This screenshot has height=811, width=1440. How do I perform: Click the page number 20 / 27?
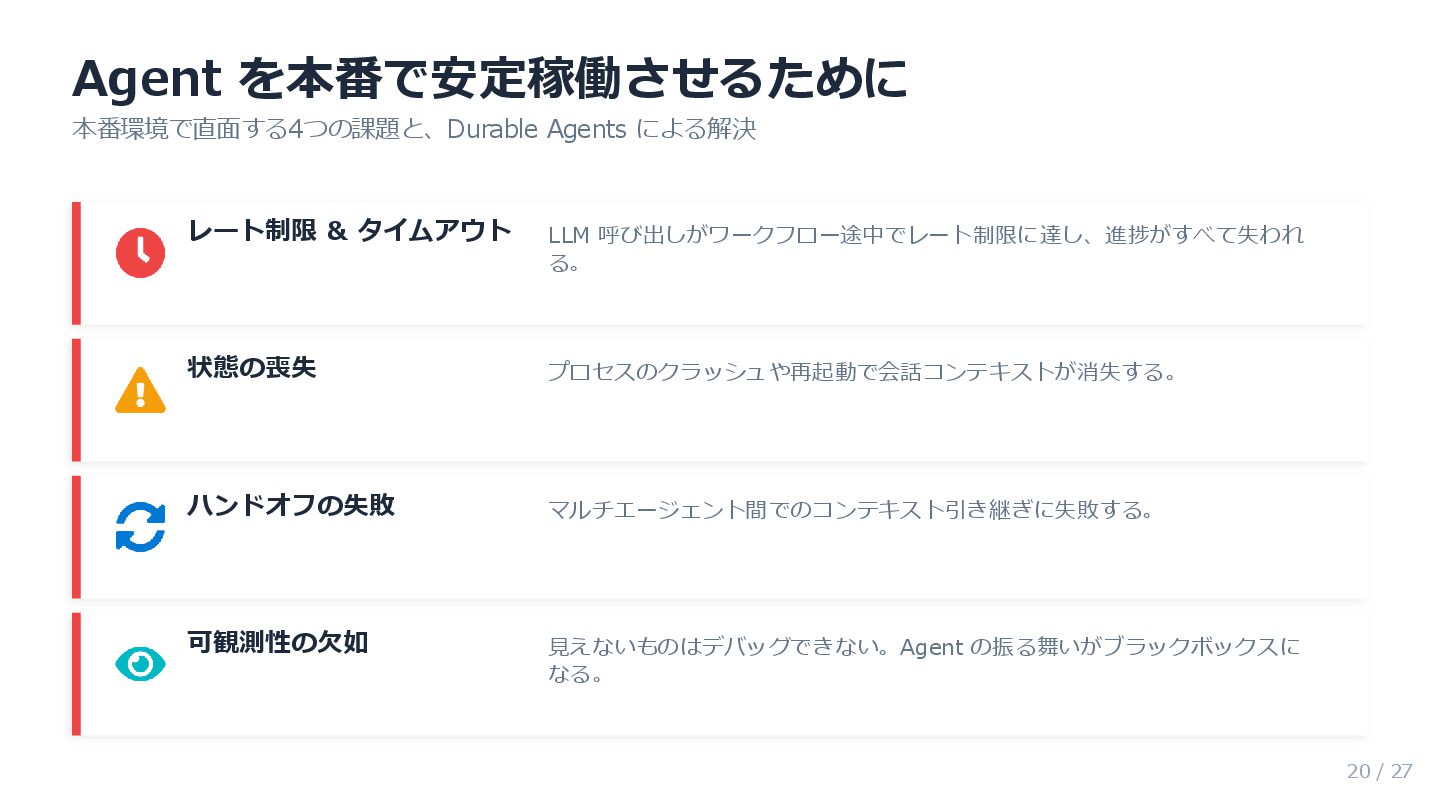pyautogui.click(x=1379, y=771)
